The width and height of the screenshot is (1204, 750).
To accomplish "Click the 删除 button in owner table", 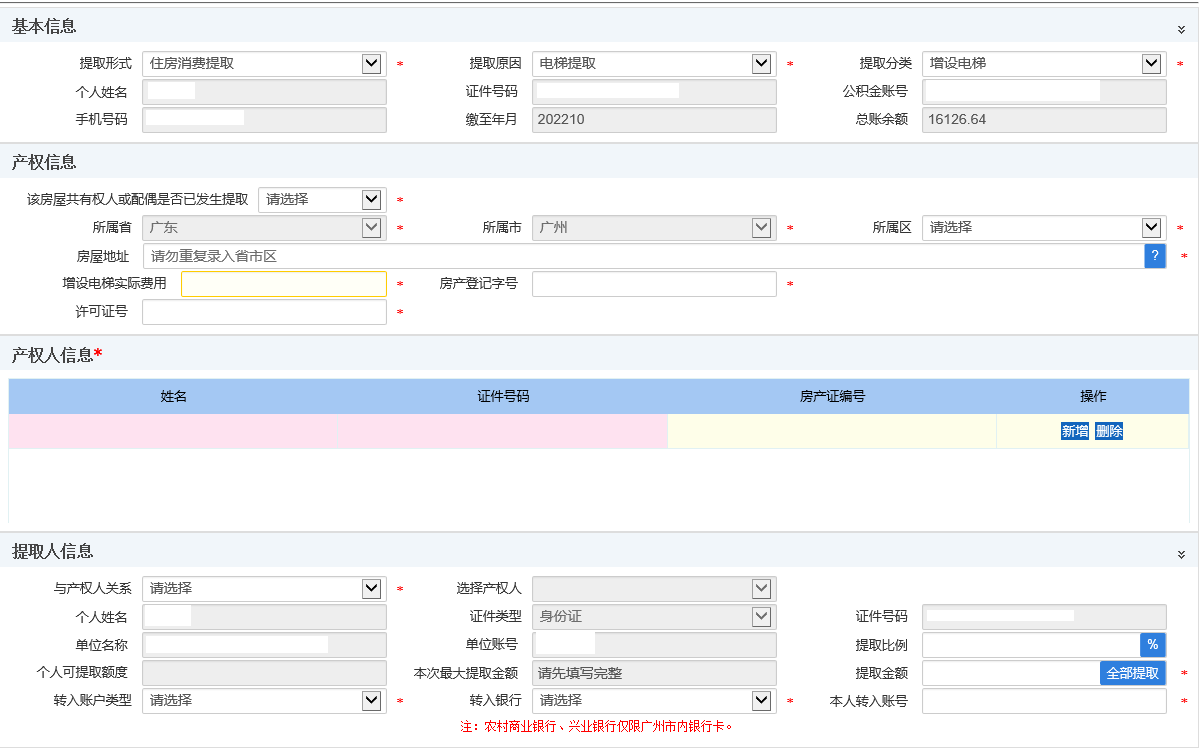I will click(x=1109, y=431).
